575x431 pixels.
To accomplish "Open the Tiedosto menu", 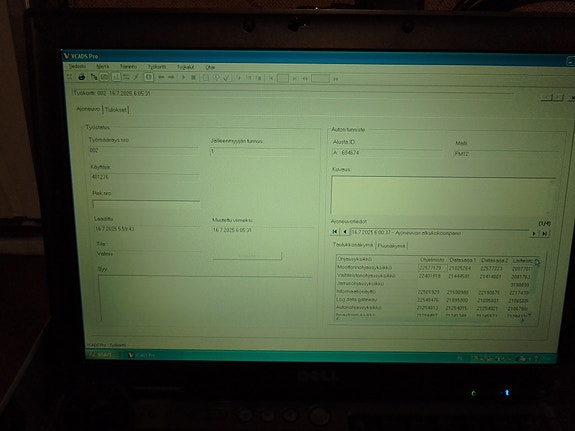I will pyautogui.click(x=77, y=66).
